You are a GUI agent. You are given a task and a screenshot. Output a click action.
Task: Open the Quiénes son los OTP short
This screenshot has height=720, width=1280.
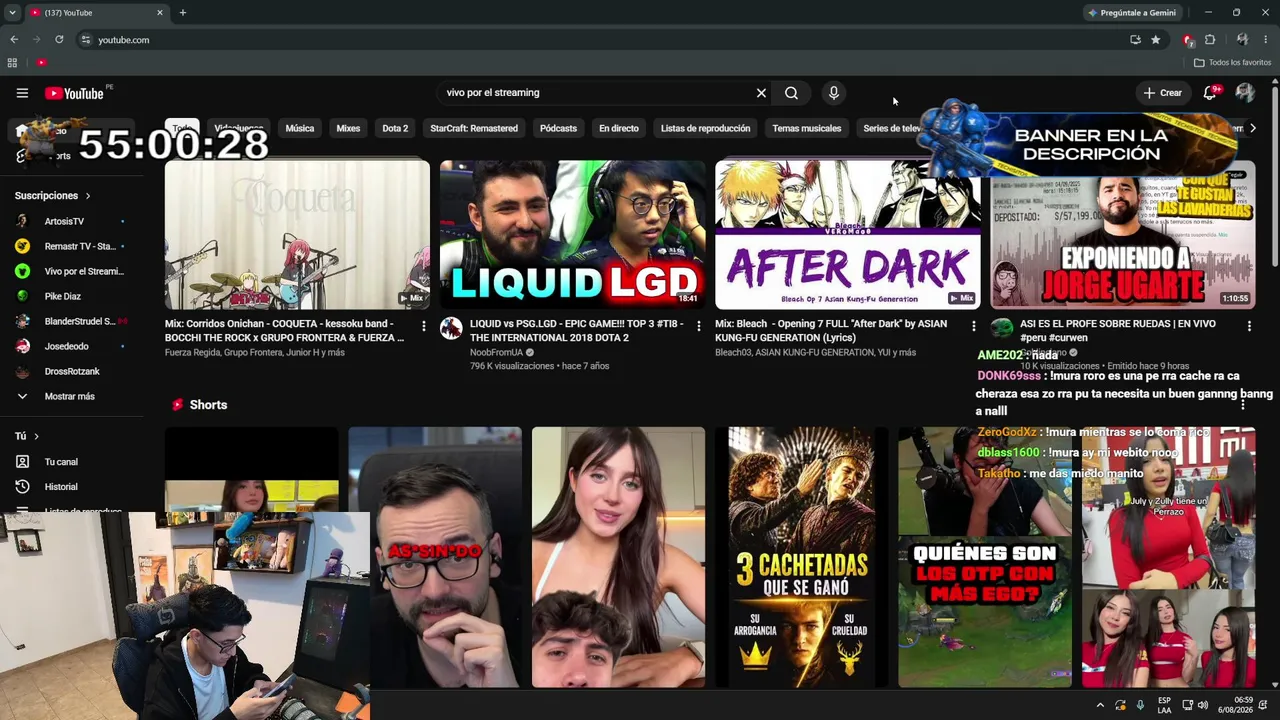(985, 557)
